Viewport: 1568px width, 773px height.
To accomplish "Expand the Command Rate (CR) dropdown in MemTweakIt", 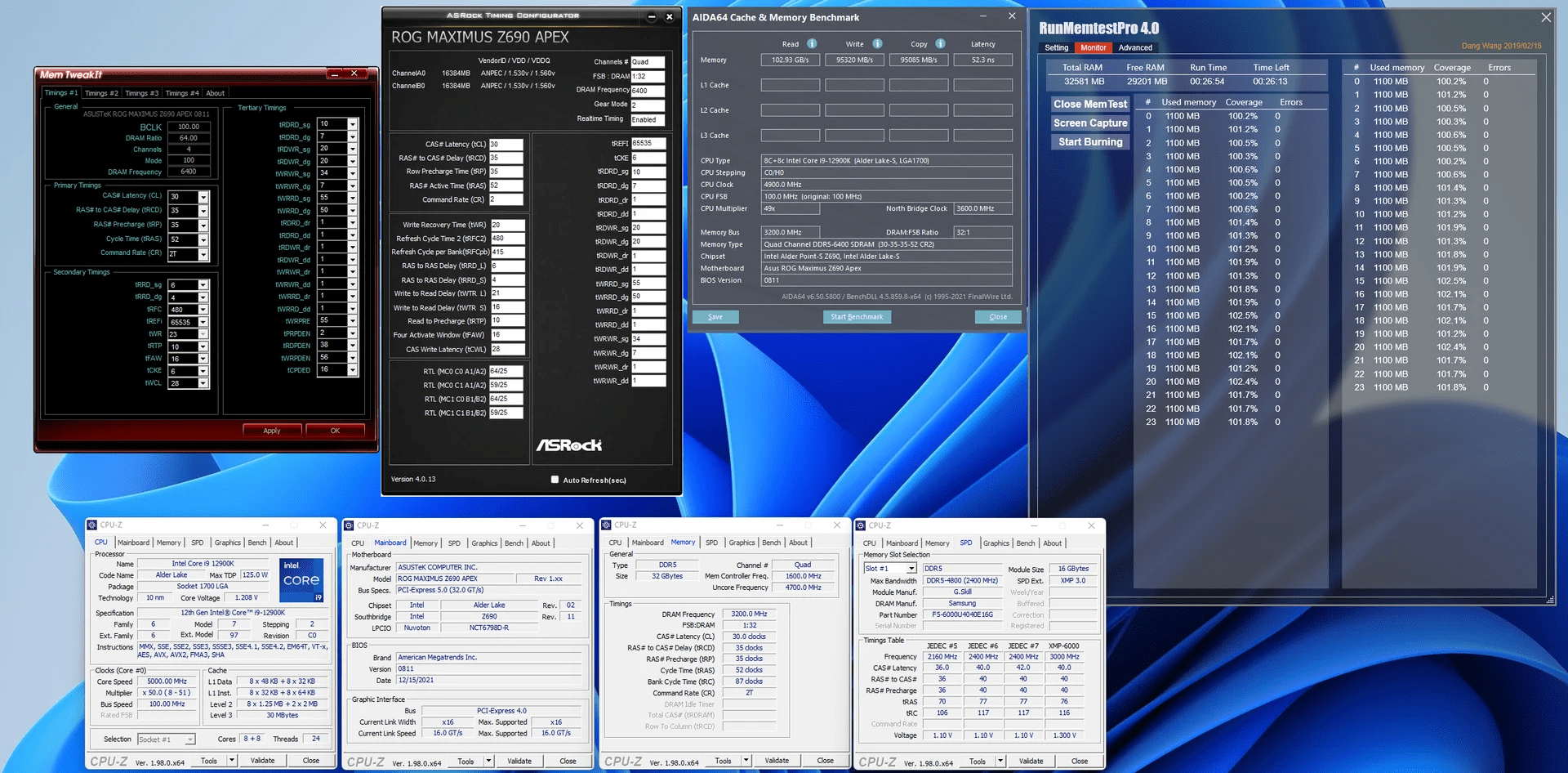I will [x=203, y=254].
